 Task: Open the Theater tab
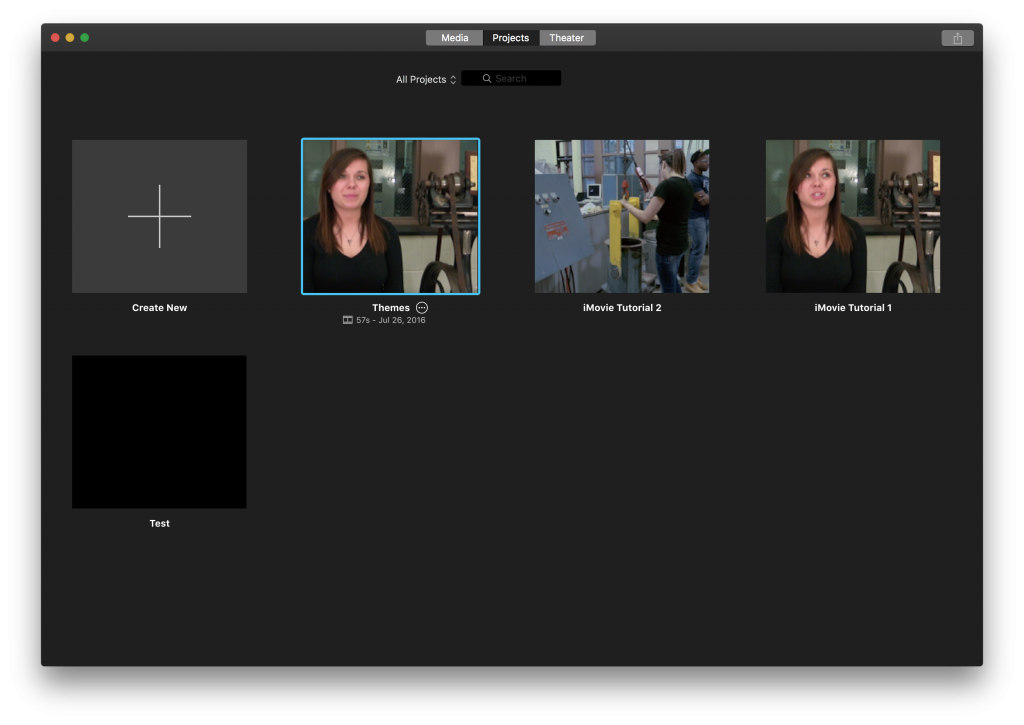coord(567,38)
